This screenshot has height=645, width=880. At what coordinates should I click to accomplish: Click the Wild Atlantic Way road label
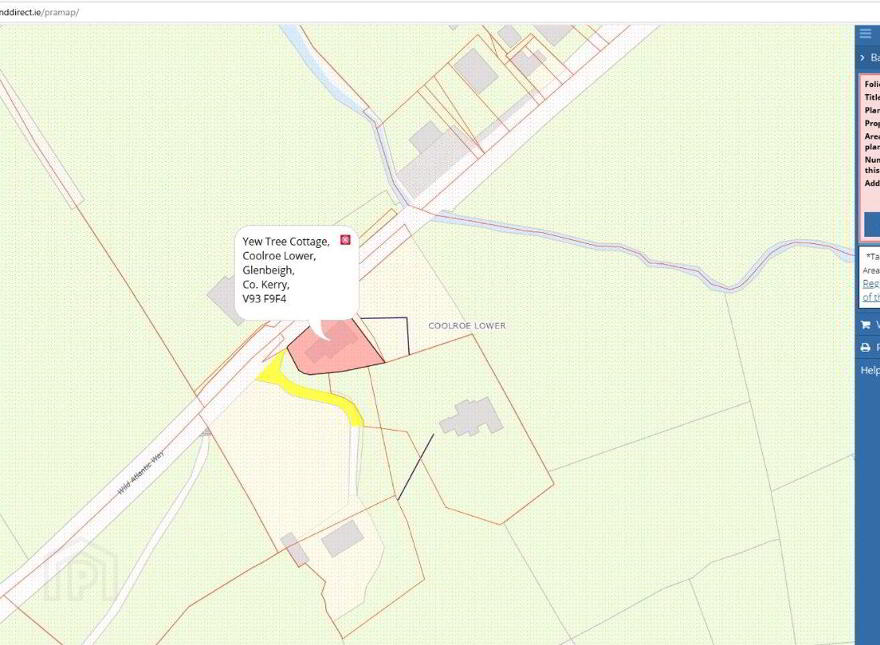tap(141, 472)
